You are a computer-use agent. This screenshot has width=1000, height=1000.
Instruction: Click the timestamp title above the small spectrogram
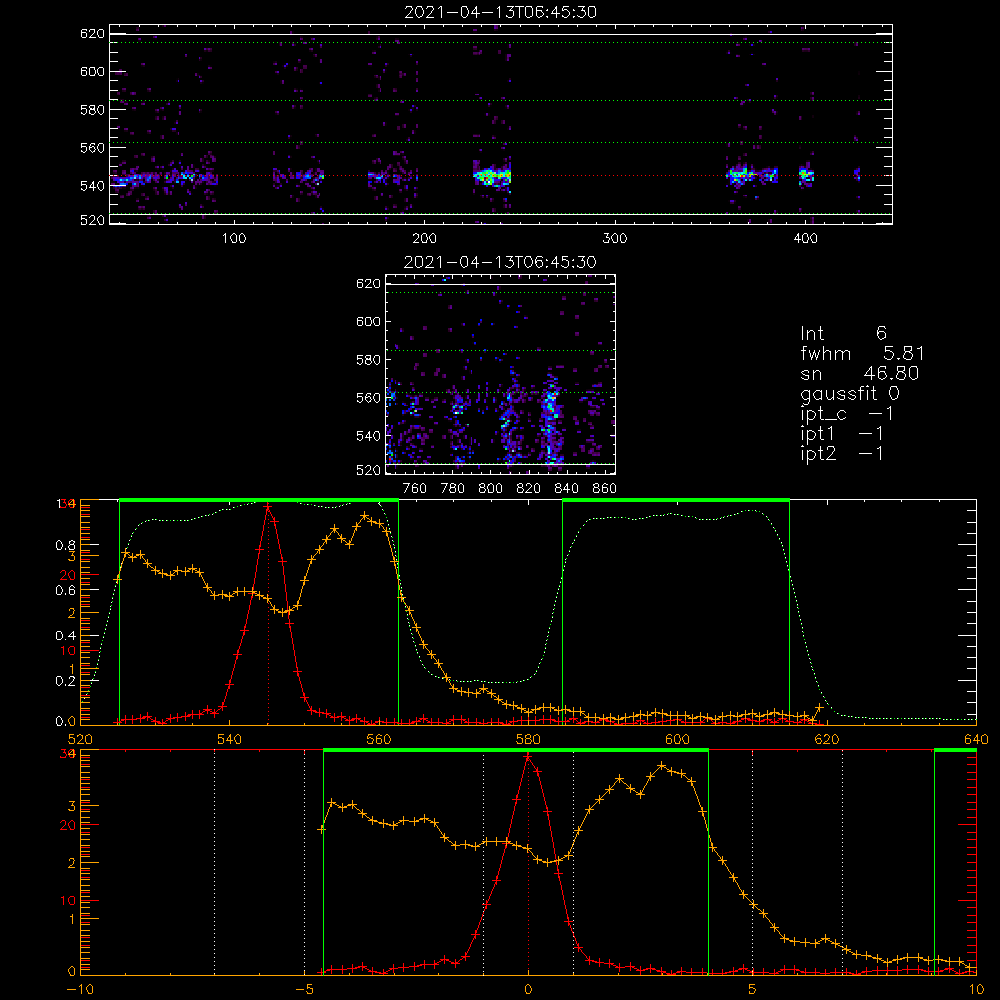coord(501,262)
